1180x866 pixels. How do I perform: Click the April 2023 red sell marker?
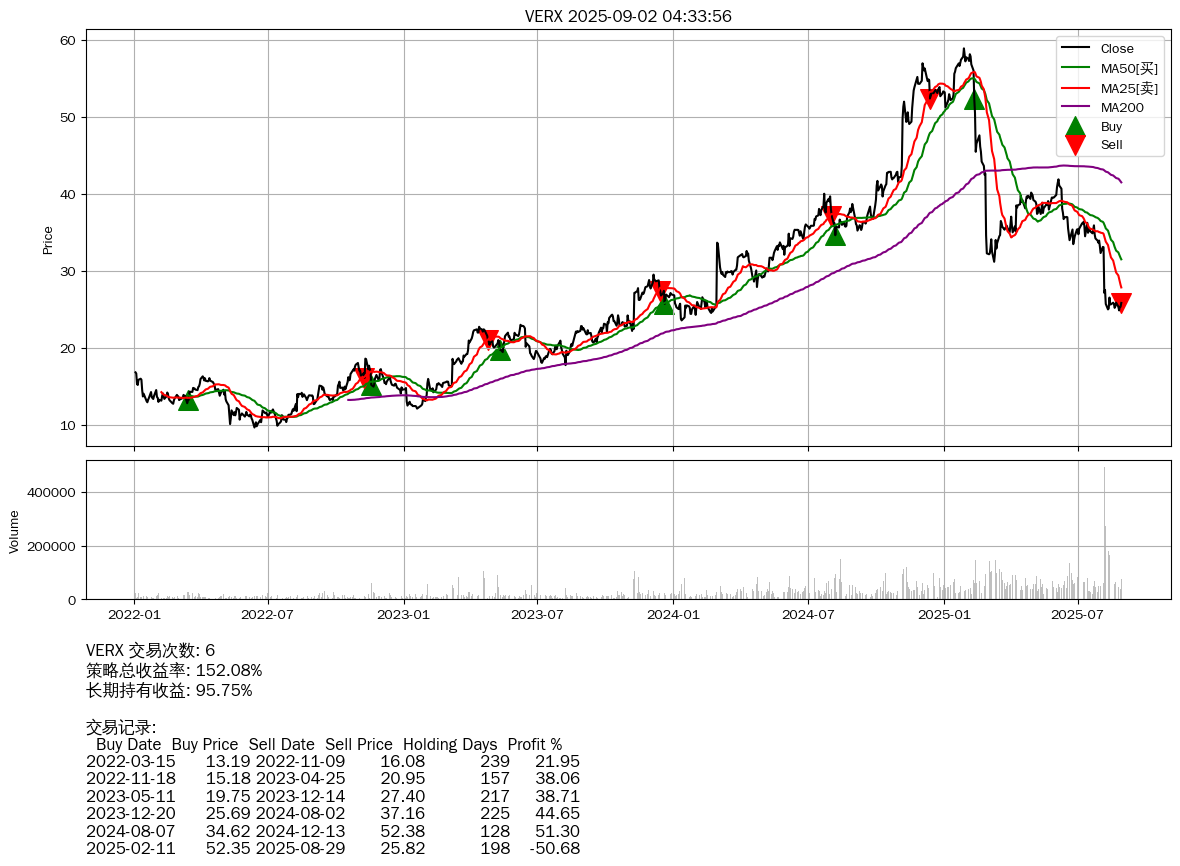489,339
